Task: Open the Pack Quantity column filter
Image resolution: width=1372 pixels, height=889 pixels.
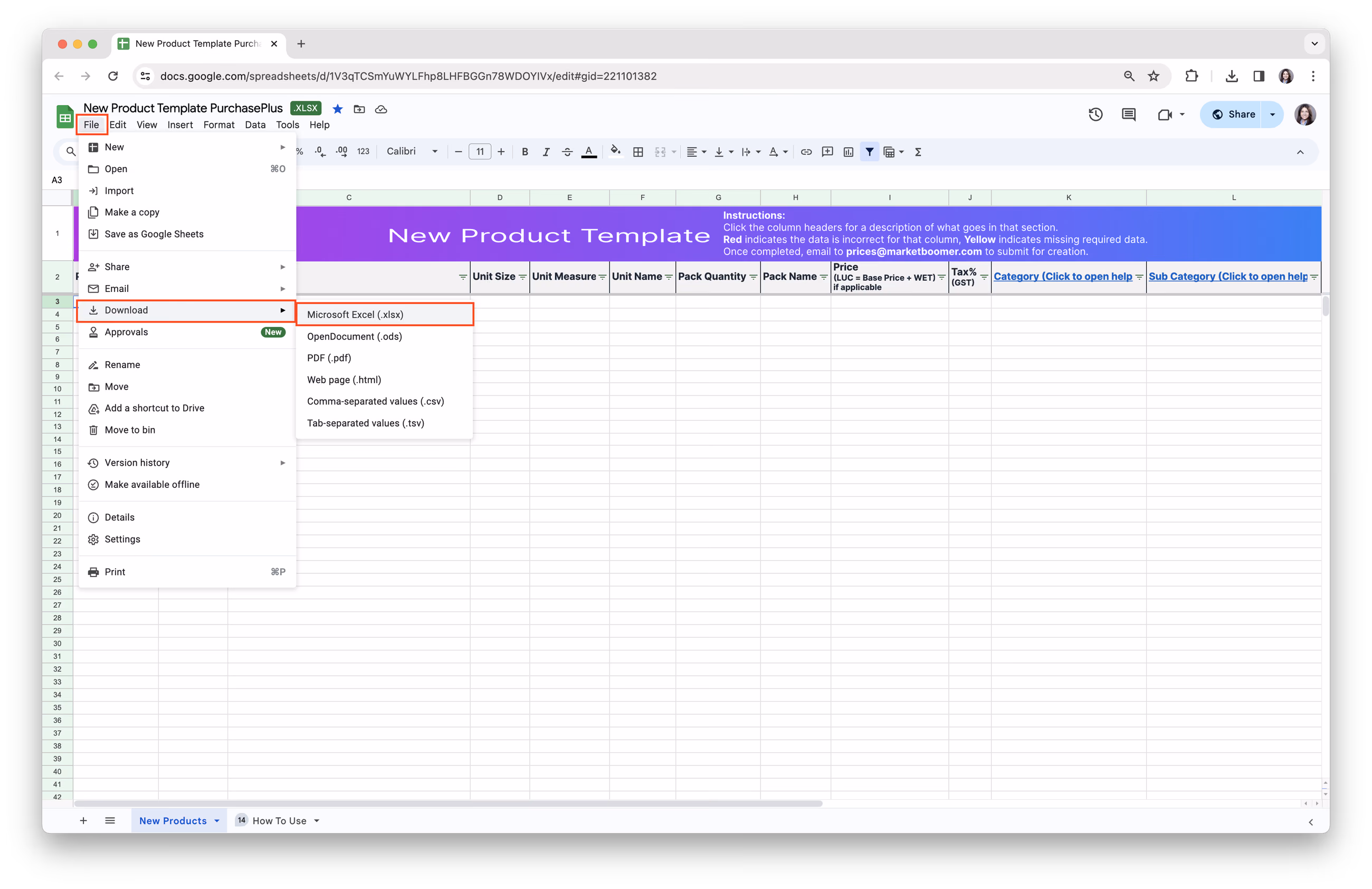Action: 753,277
